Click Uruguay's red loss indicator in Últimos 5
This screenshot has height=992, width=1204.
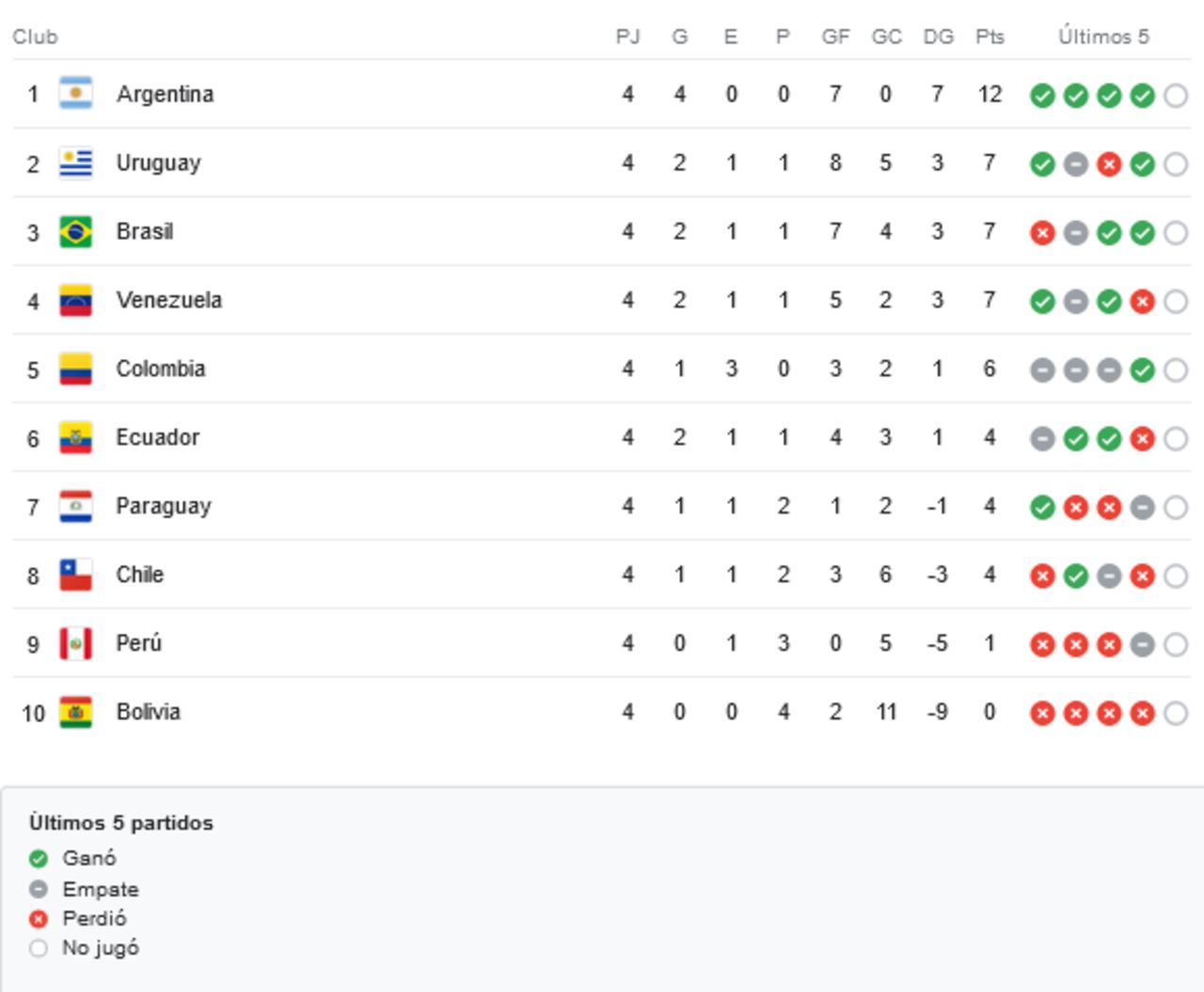pyautogui.click(x=1109, y=162)
